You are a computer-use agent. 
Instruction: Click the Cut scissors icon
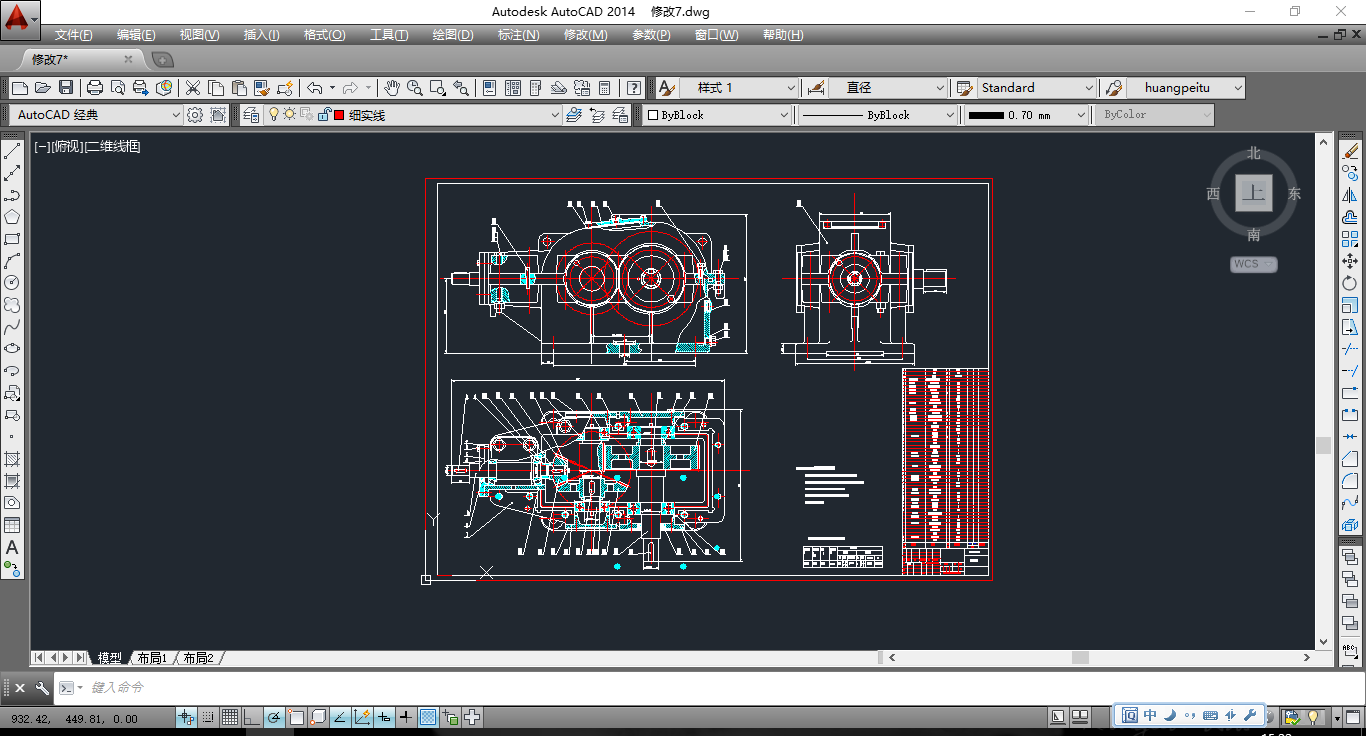[192, 88]
